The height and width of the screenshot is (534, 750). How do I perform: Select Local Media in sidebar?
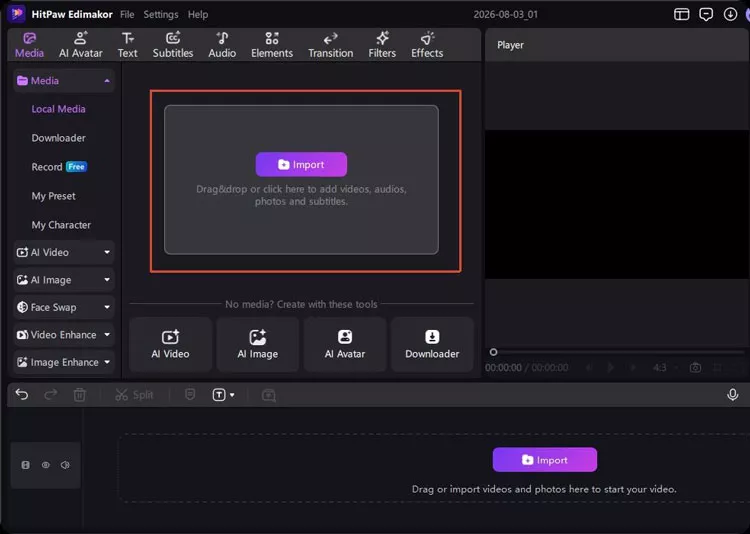click(x=58, y=109)
